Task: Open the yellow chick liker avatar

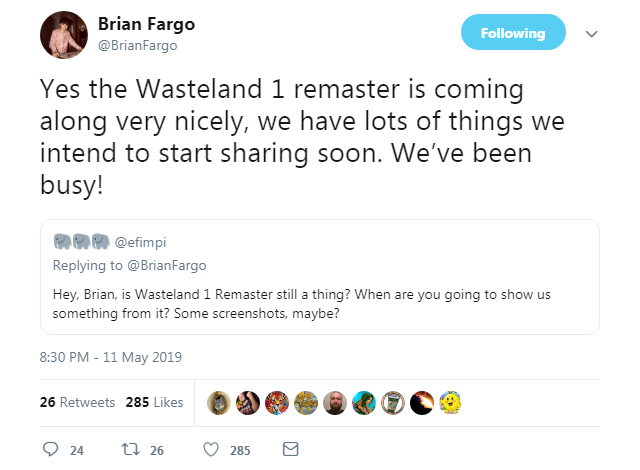Action: 451,402
